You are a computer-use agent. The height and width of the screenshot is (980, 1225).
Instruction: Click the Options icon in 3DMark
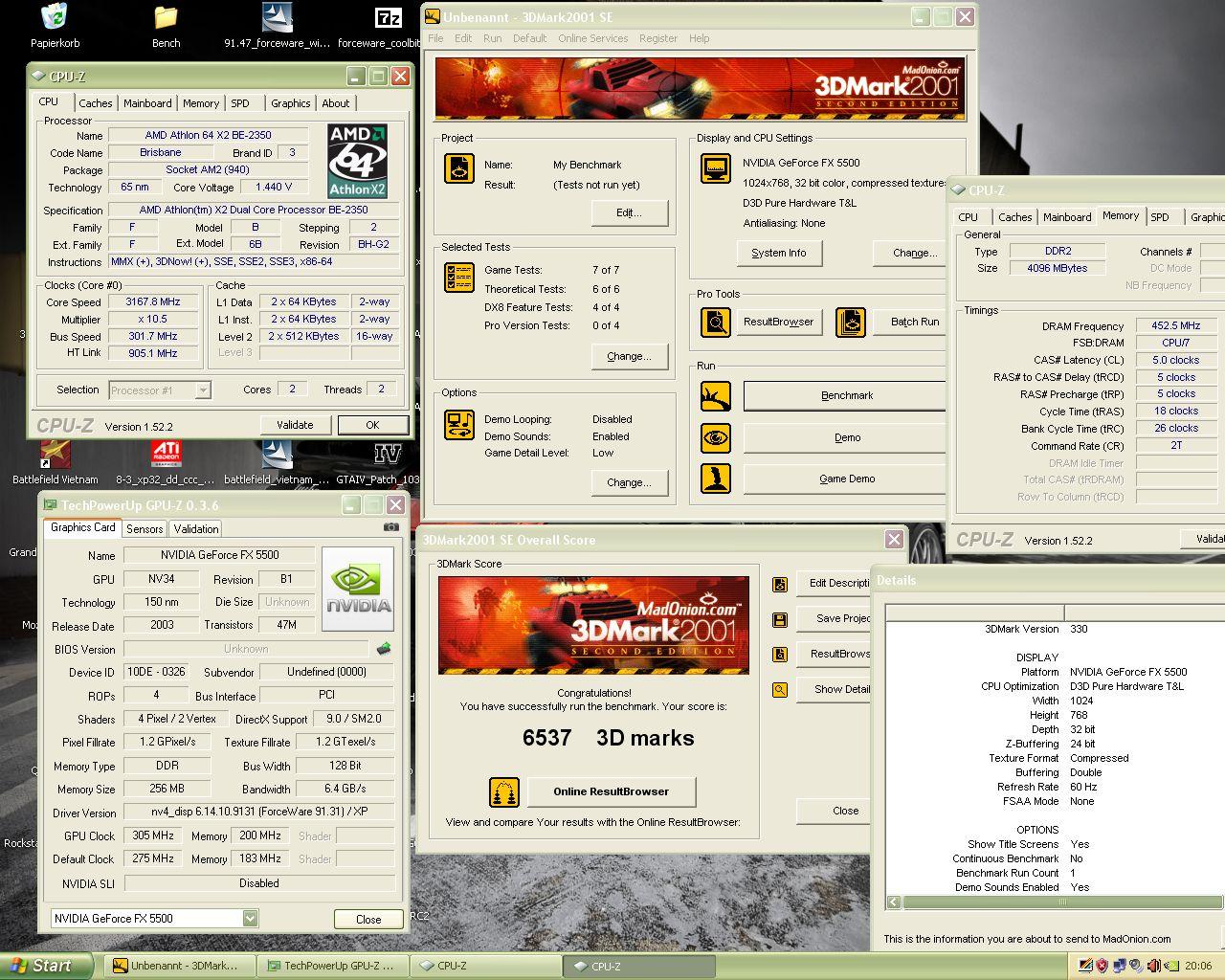(459, 425)
